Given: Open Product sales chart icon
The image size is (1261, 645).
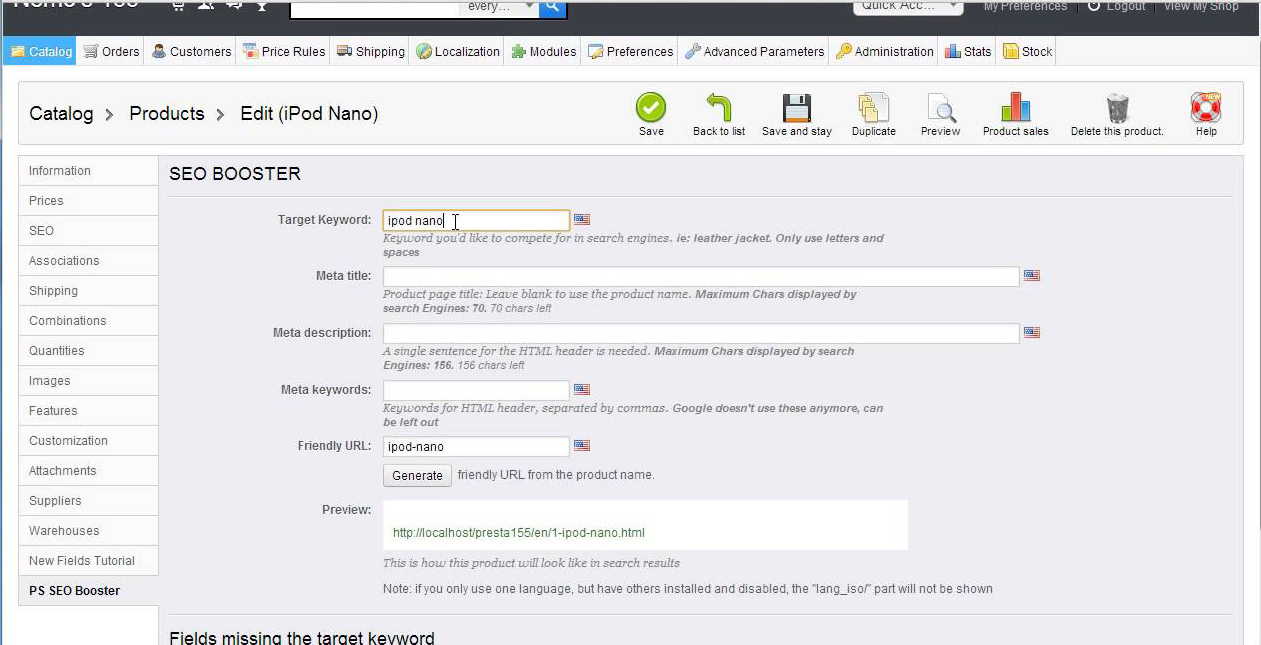Looking at the screenshot, I should [1015, 108].
